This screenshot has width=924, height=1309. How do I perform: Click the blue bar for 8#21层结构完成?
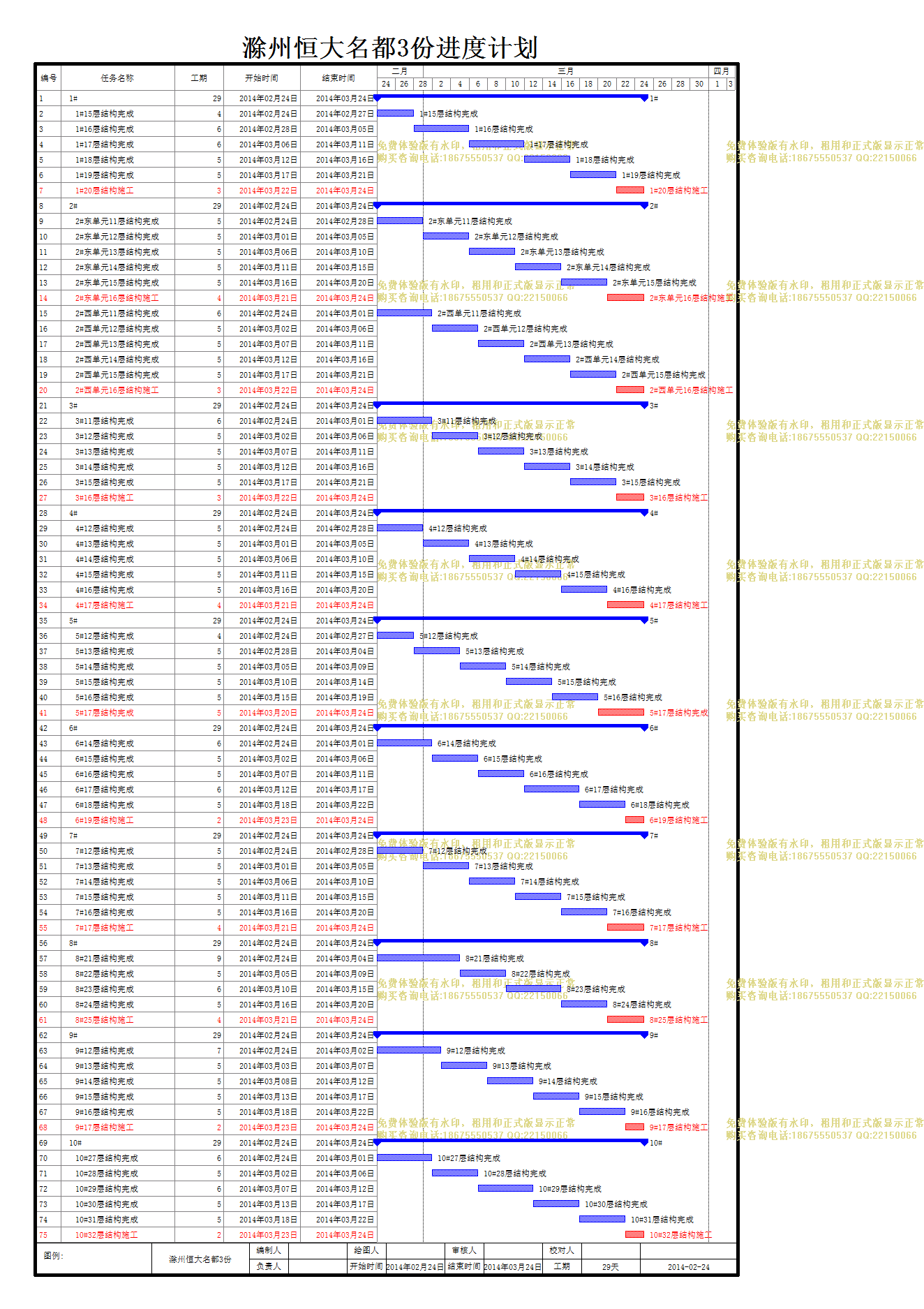(x=418, y=958)
